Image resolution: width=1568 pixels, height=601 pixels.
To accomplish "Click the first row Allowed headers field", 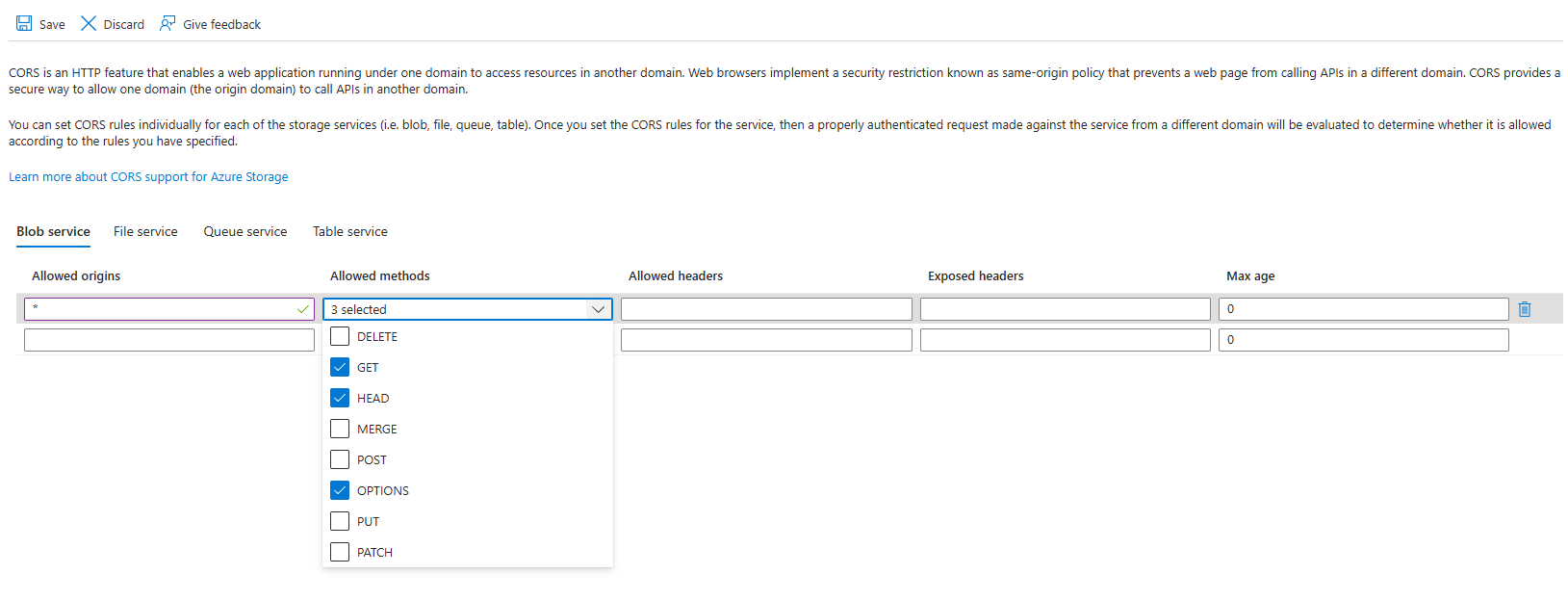I will click(x=766, y=309).
